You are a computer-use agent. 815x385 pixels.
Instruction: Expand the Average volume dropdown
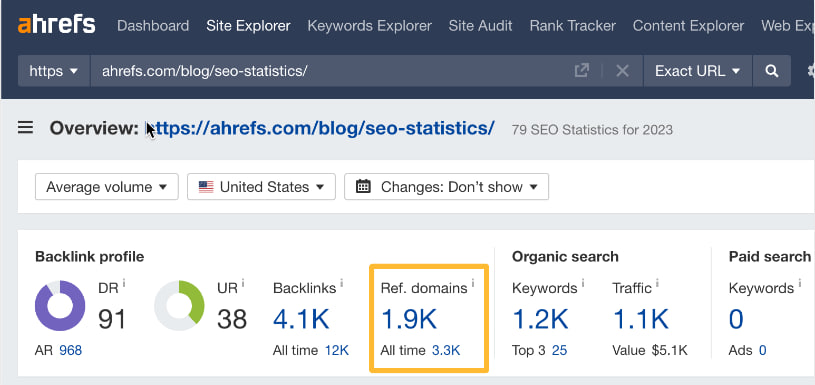click(107, 187)
